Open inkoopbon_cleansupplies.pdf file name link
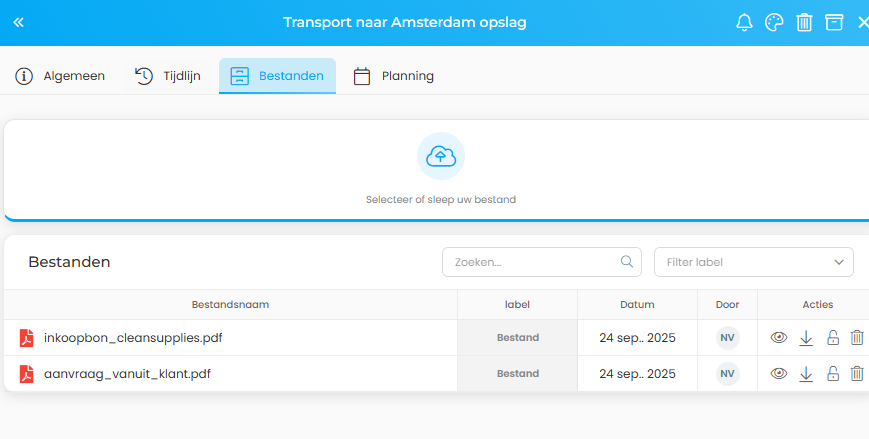The image size is (869, 439). pos(133,338)
